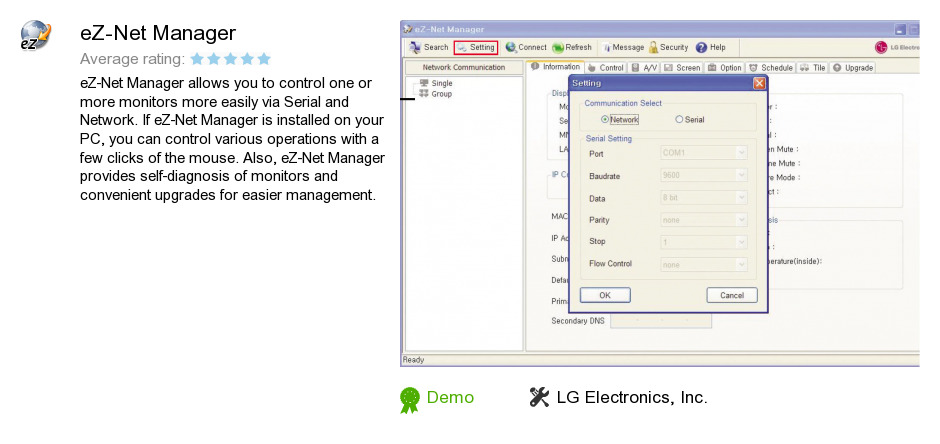The image size is (940, 444).
Task: Close the Setting dialog with the X
Action: (759, 83)
